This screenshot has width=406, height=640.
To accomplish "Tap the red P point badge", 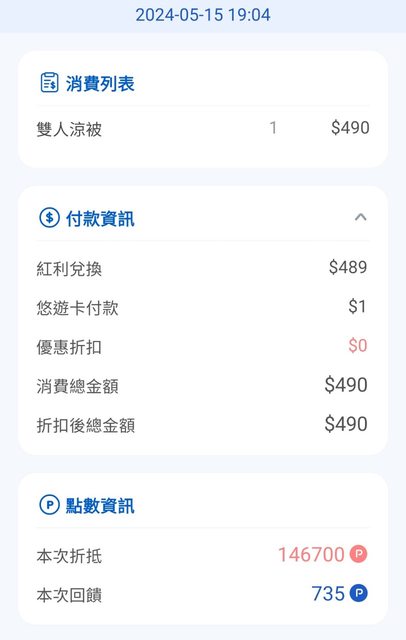I will coord(359,554).
